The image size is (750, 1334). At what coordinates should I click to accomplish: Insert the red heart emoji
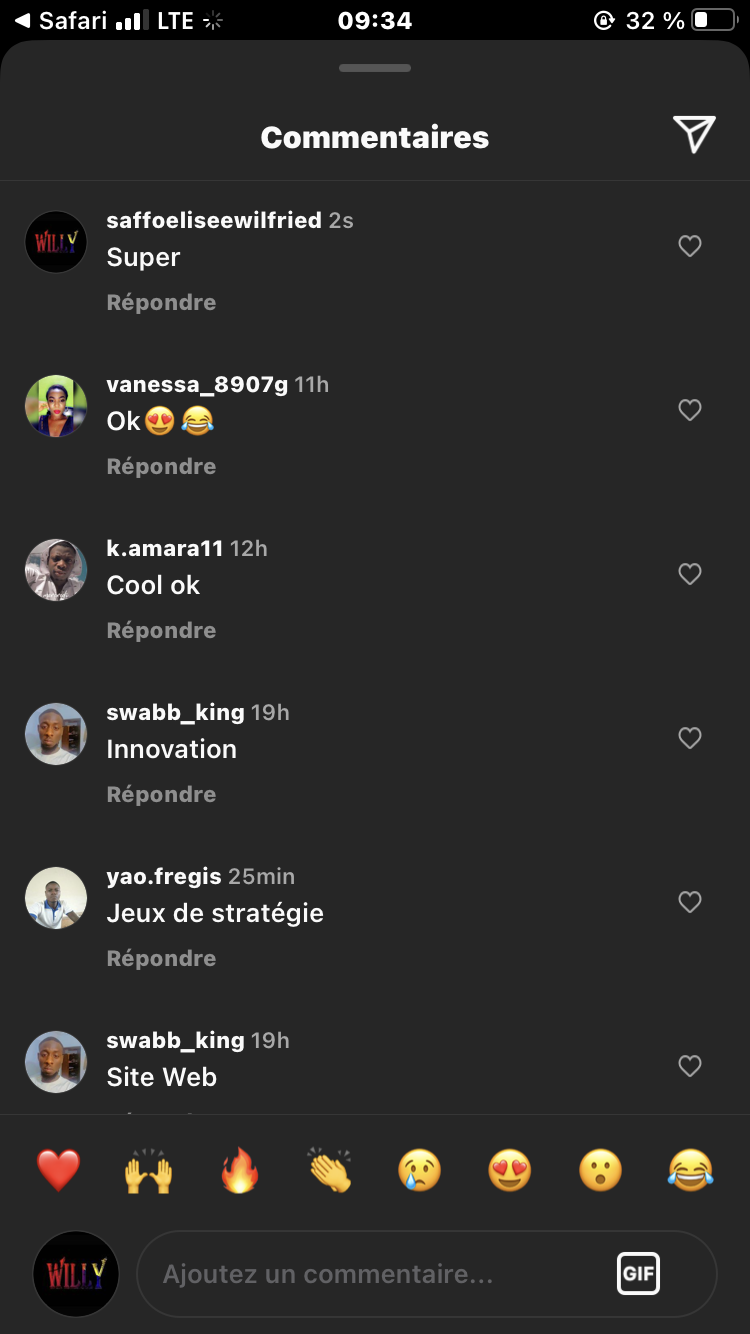click(x=58, y=1170)
